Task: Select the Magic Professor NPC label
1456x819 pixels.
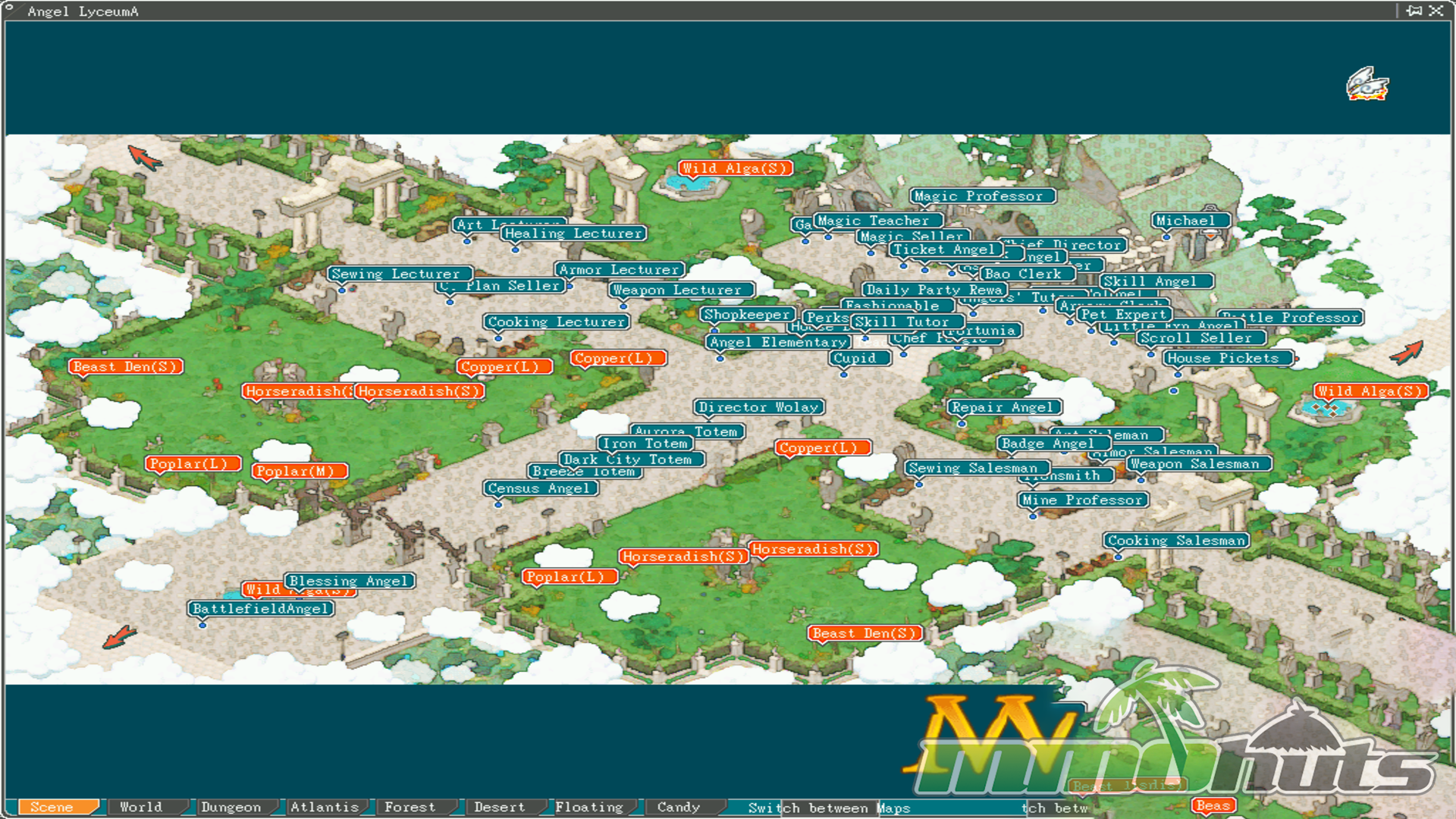Action: (x=981, y=196)
